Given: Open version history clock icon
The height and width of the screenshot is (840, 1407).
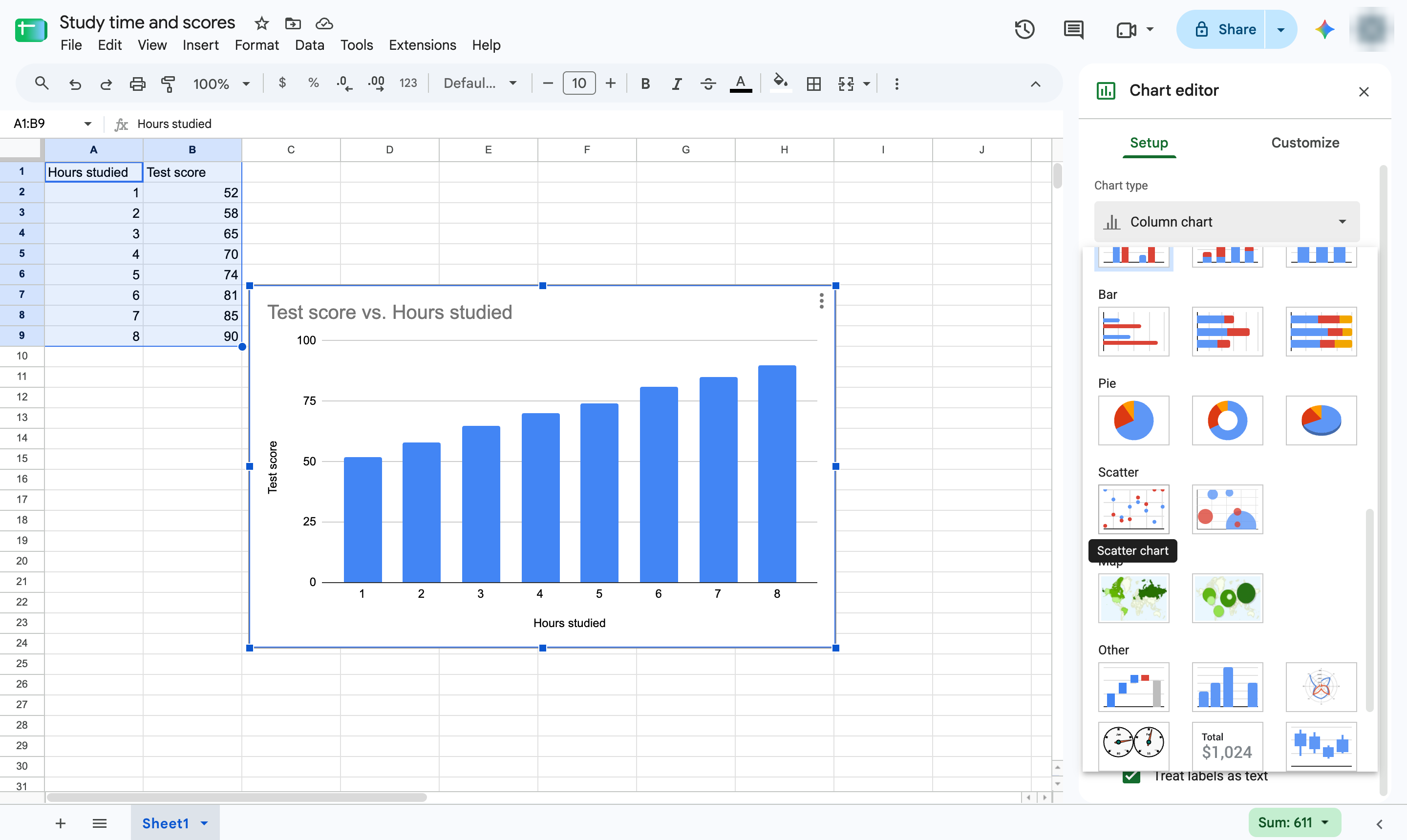Looking at the screenshot, I should pos(1024,29).
